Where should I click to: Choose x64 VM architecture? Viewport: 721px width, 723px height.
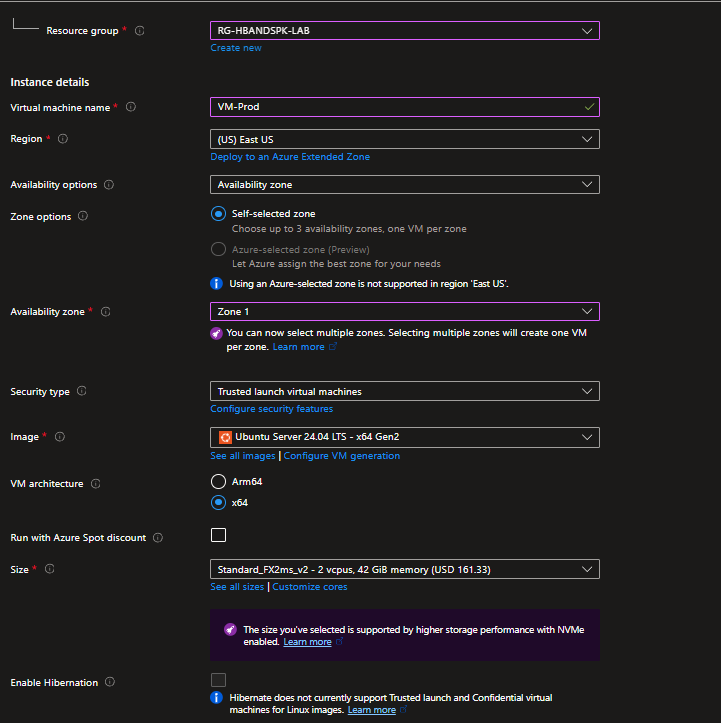(219, 502)
